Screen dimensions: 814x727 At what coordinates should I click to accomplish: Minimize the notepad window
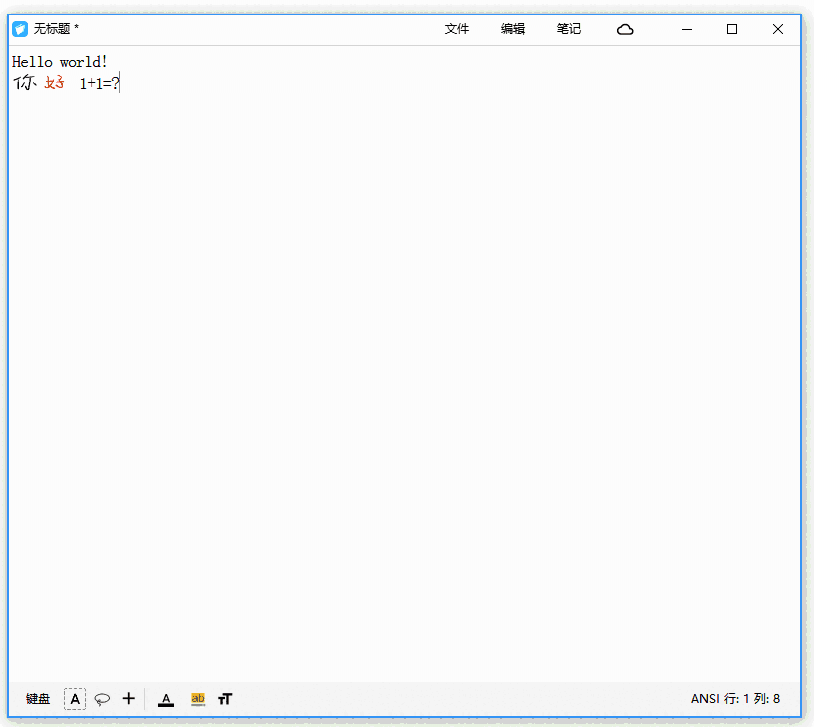tap(687, 29)
